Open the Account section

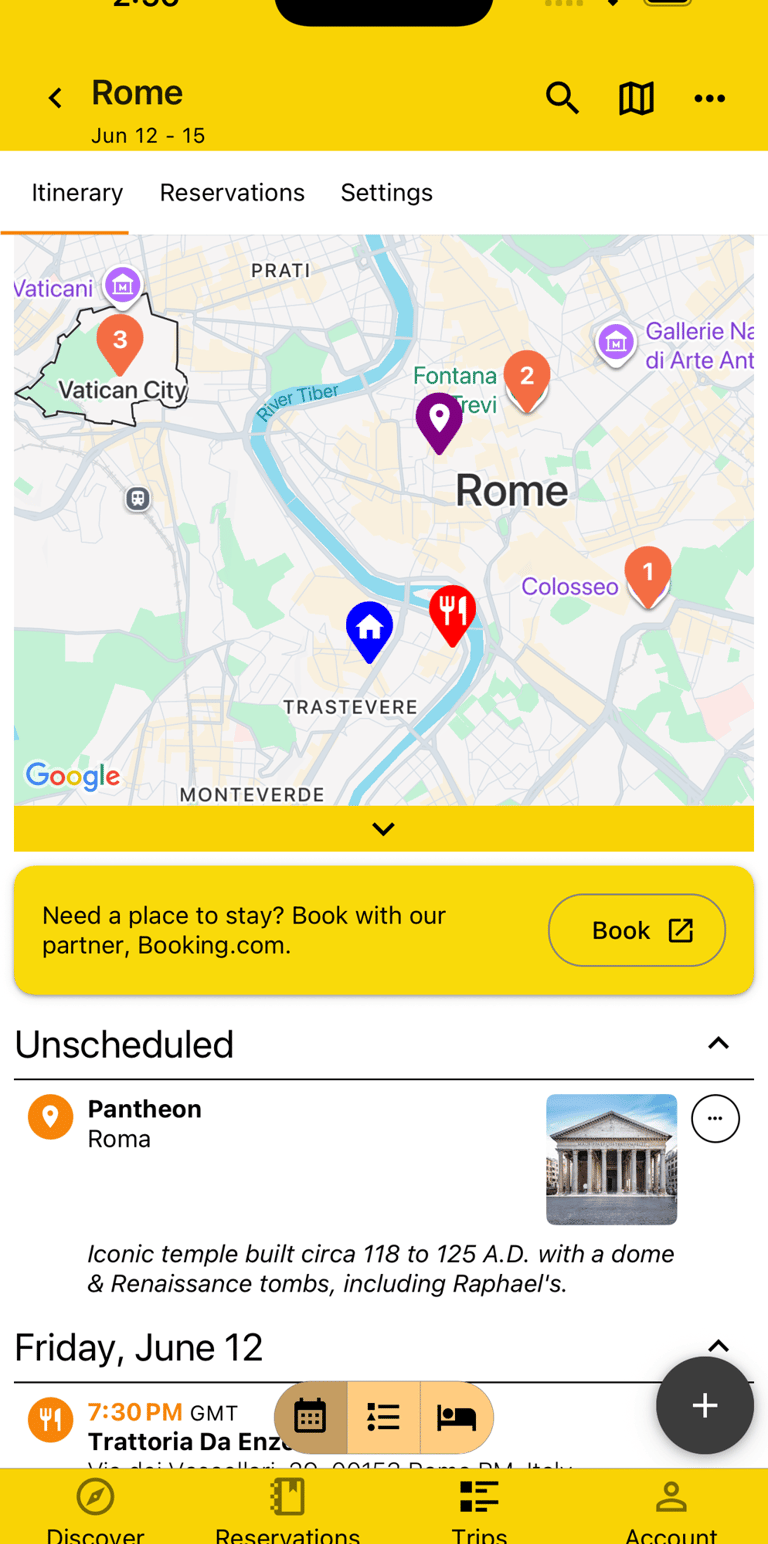click(671, 1496)
